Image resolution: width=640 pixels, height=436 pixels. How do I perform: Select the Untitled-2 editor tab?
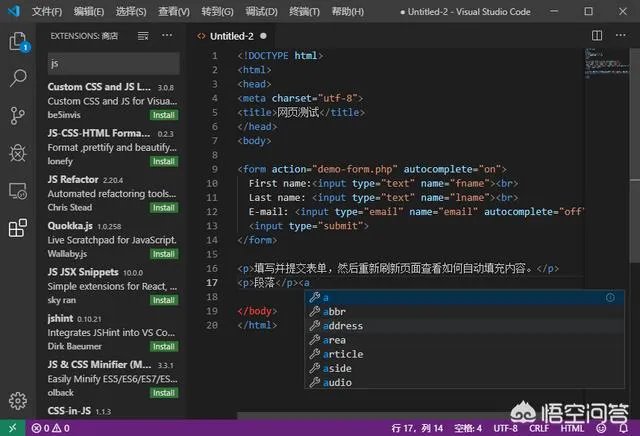tap(232, 36)
